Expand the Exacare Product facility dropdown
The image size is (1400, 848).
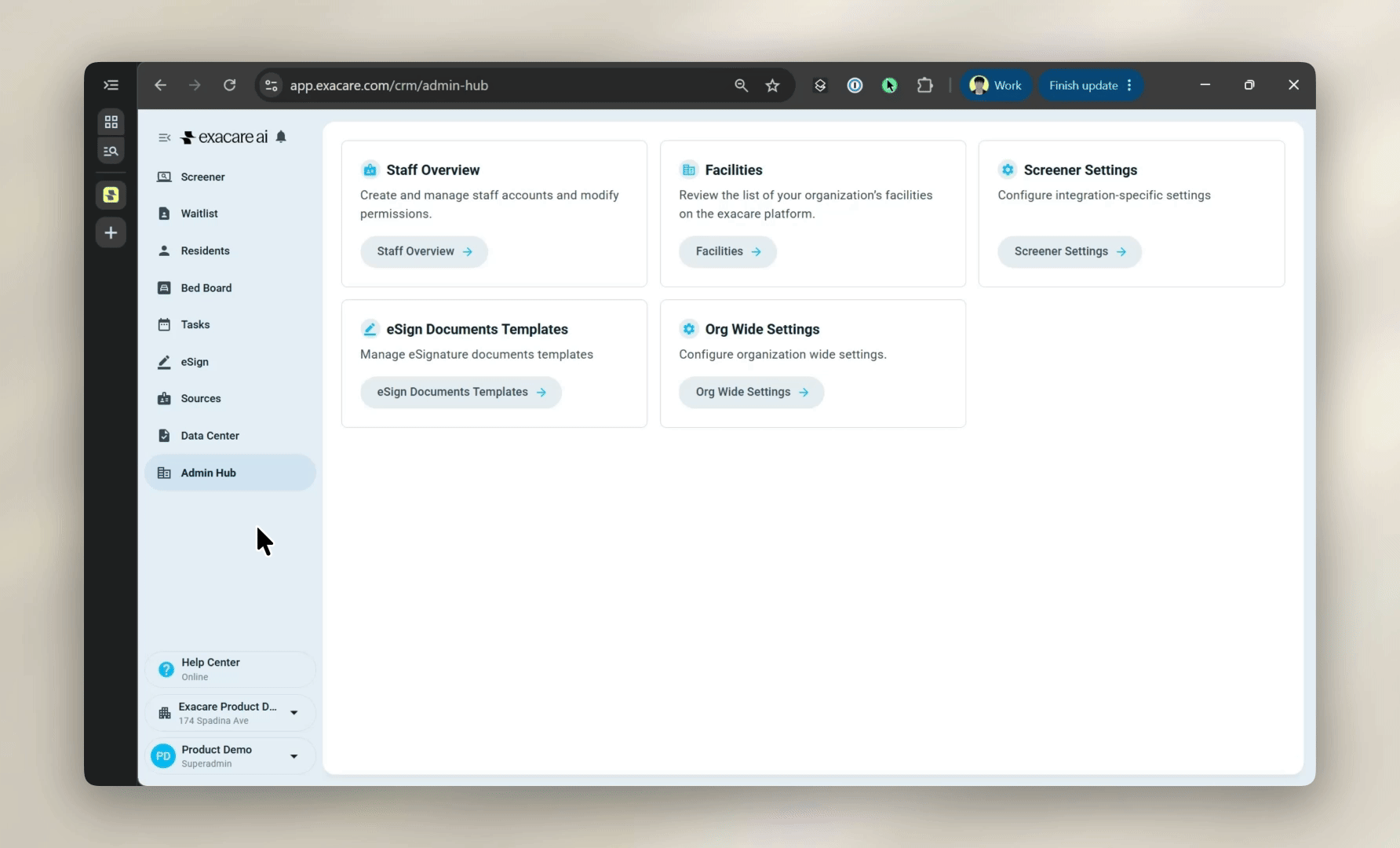click(293, 713)
